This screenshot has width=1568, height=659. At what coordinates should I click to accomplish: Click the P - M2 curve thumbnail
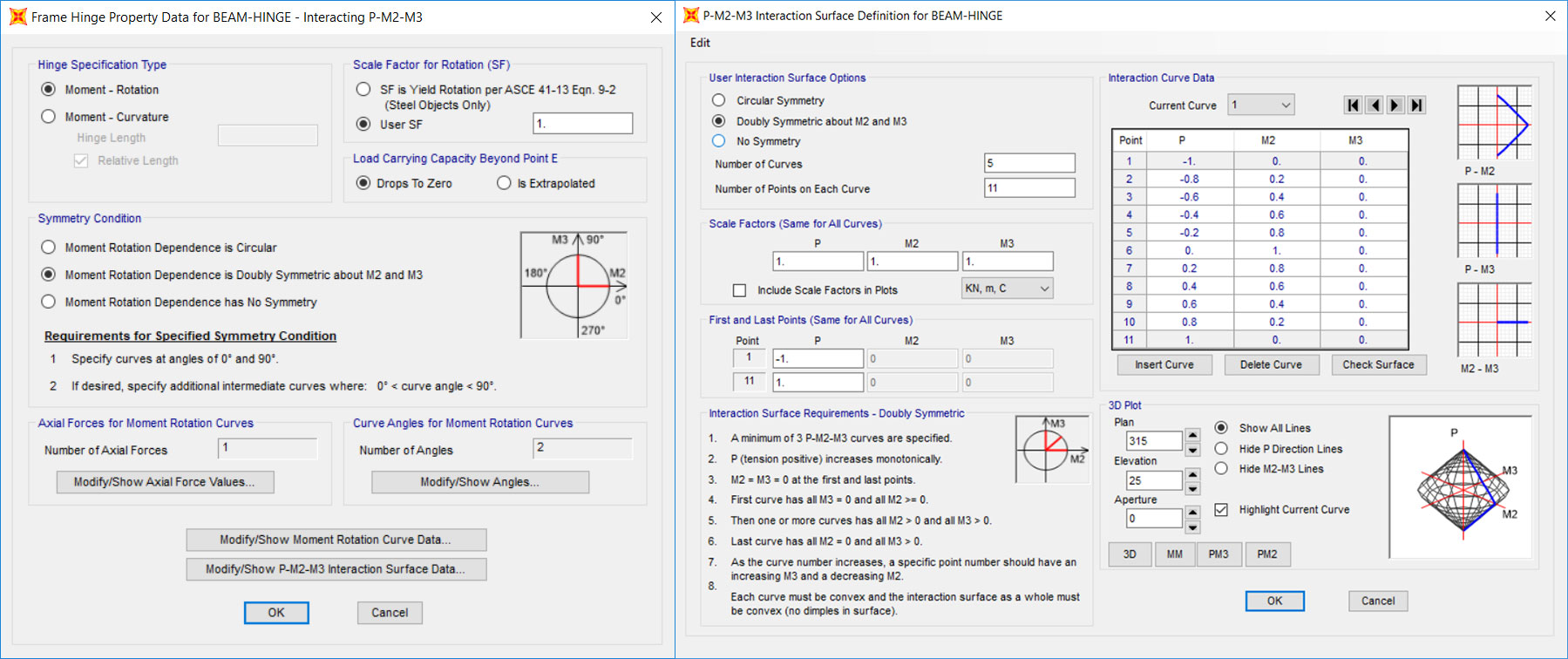pyautogui.click(x=1495, y=123)
